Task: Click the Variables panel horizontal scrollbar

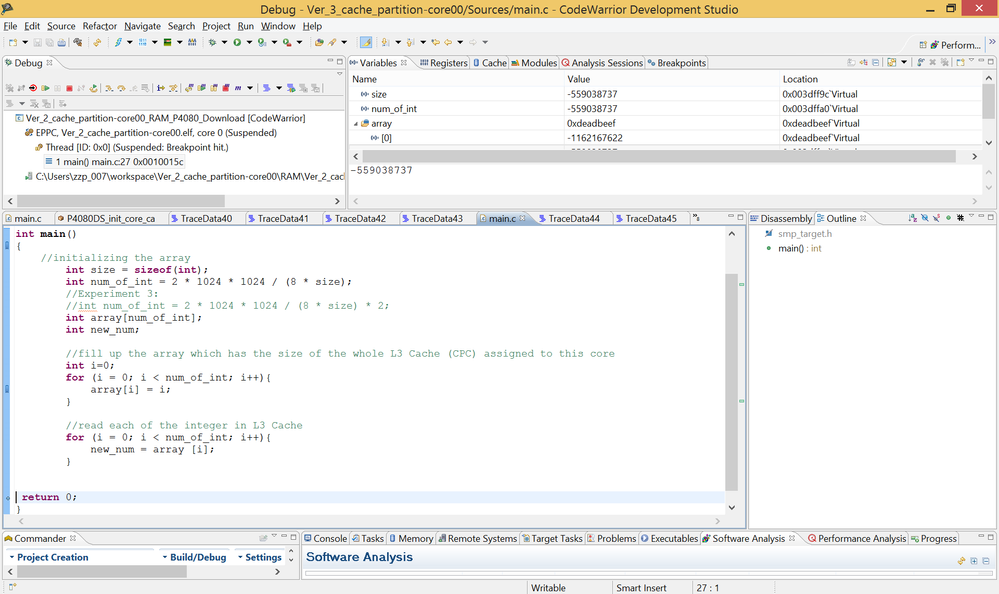Action: point(660,157)
